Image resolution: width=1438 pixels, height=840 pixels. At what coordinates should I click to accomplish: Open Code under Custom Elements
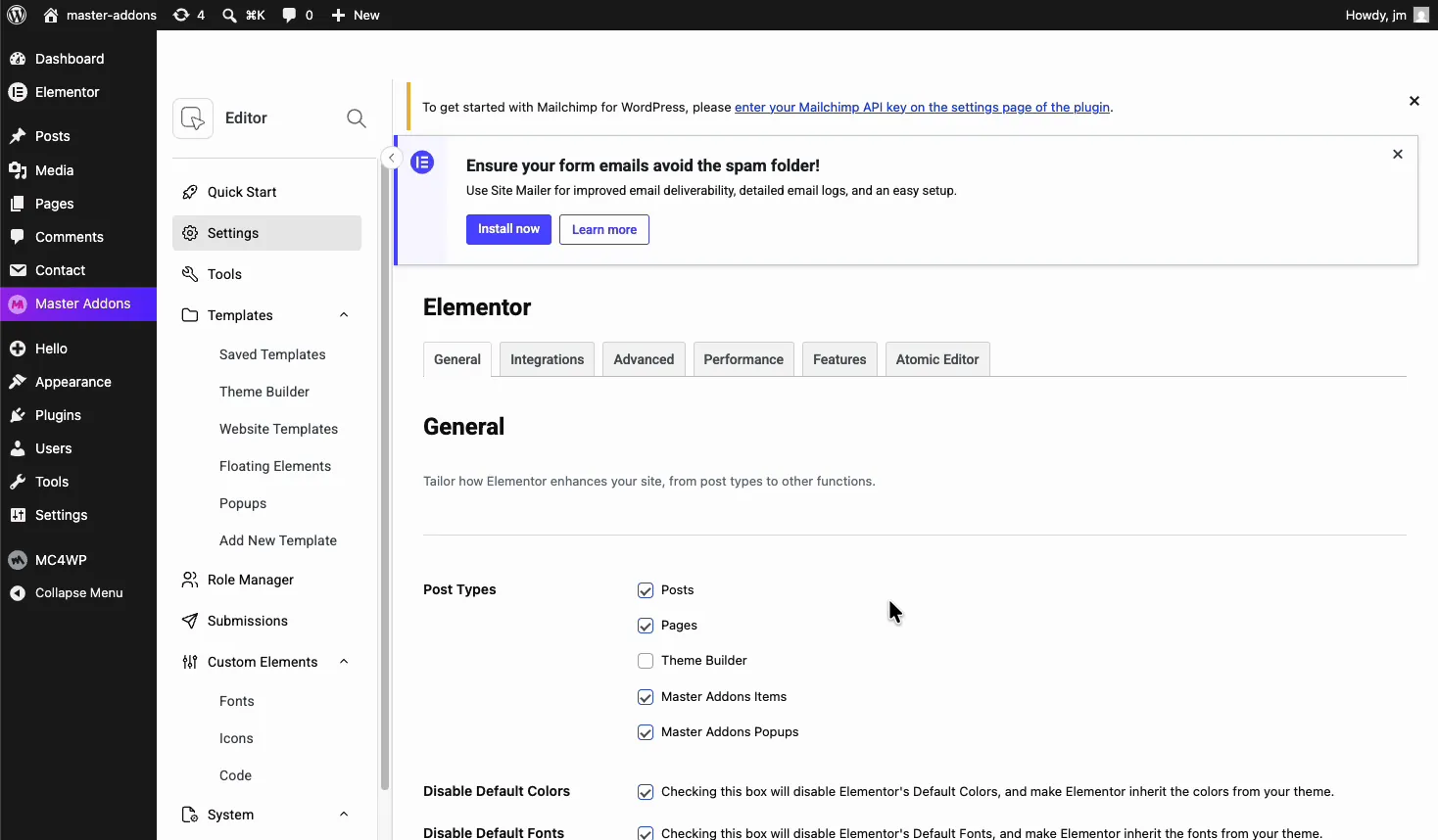coord(235,775)
